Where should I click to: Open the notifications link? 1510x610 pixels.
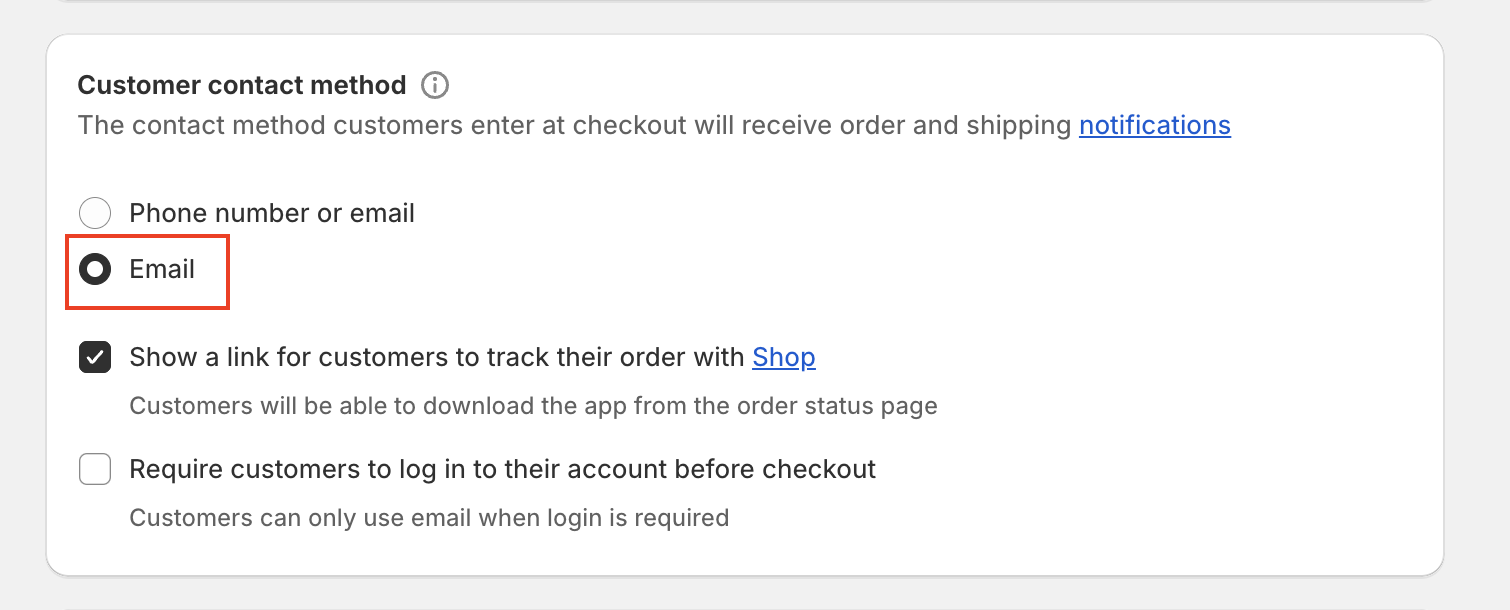[x=1155, y=125]
